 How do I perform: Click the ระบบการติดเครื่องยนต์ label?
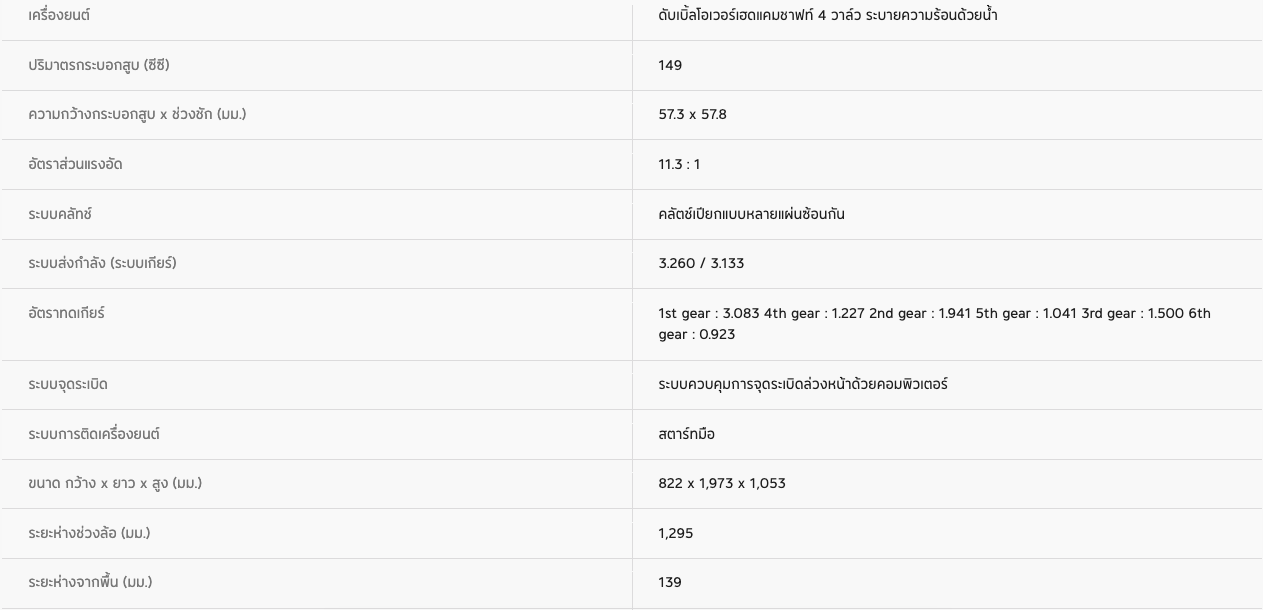click(x=94, y=434)
